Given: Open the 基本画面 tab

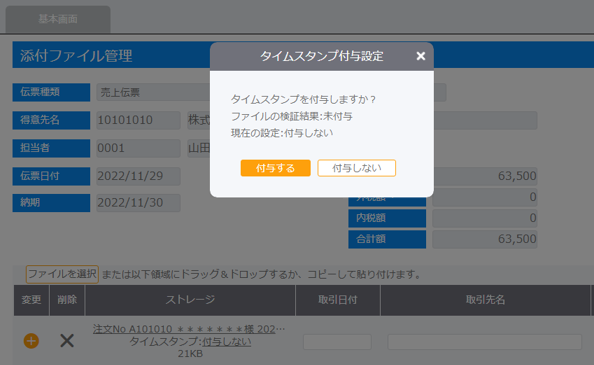Looking at the screenshot, I should point(58,19).
